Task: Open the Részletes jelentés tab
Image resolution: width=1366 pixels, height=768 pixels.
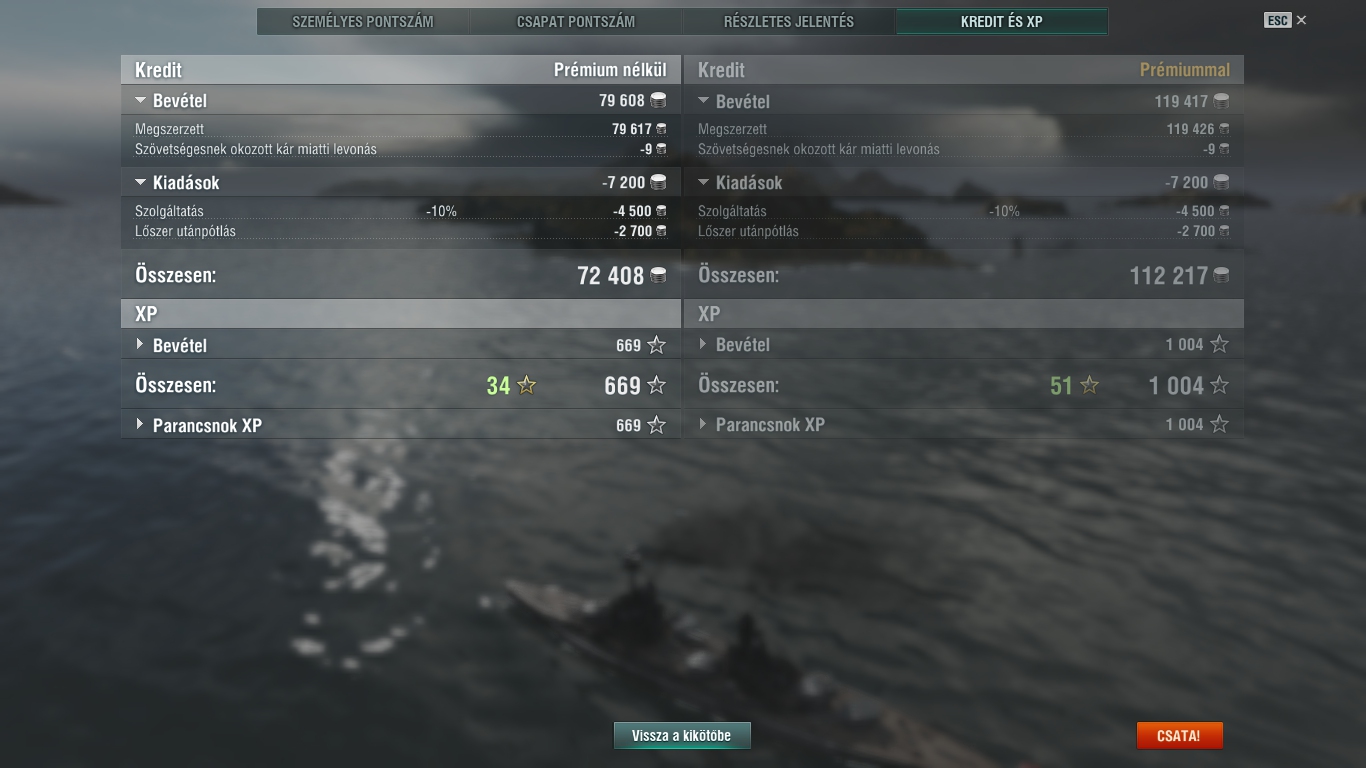Action: [789, 21]
